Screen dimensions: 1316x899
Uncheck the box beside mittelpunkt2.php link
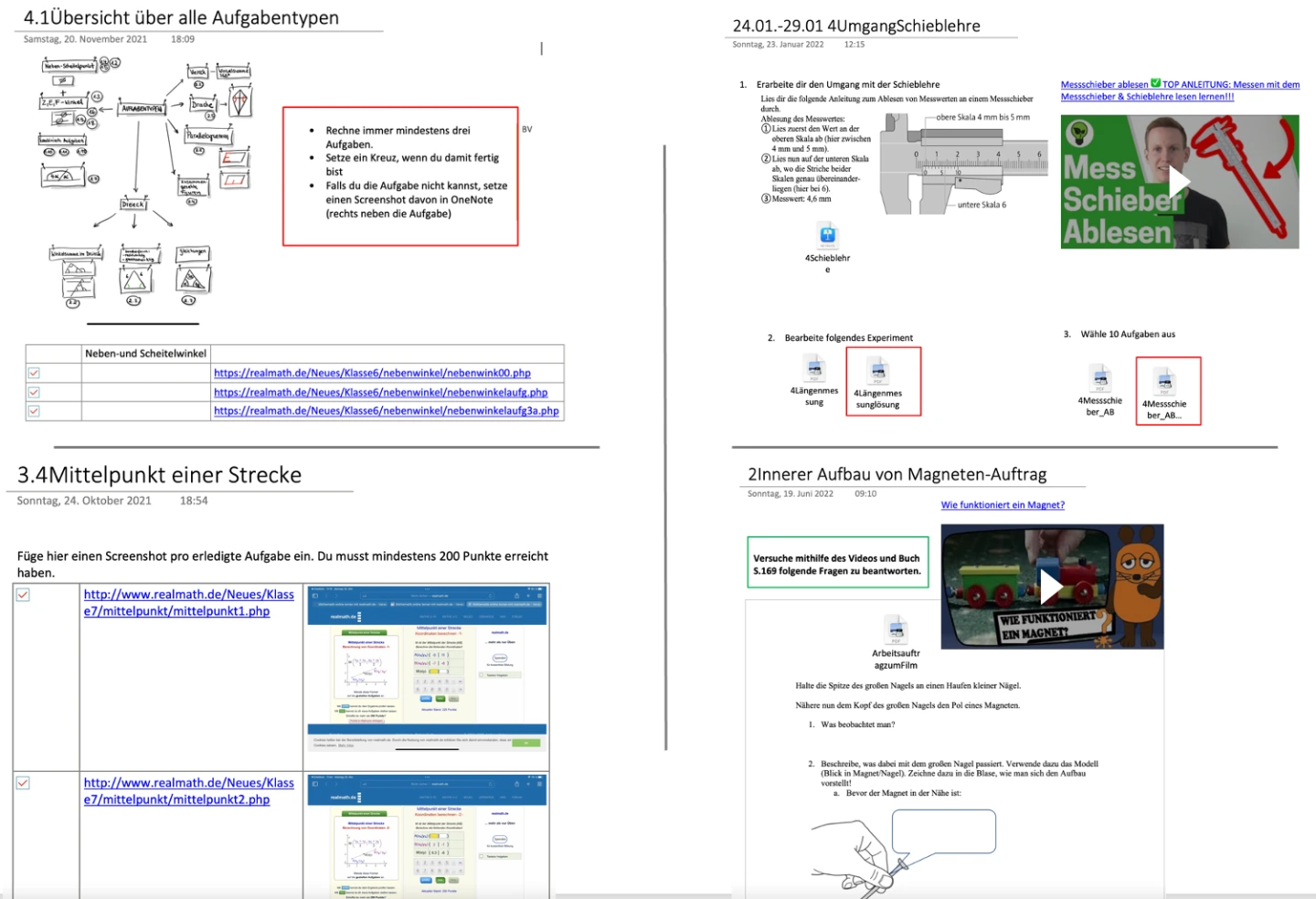[x=23, y=783]
